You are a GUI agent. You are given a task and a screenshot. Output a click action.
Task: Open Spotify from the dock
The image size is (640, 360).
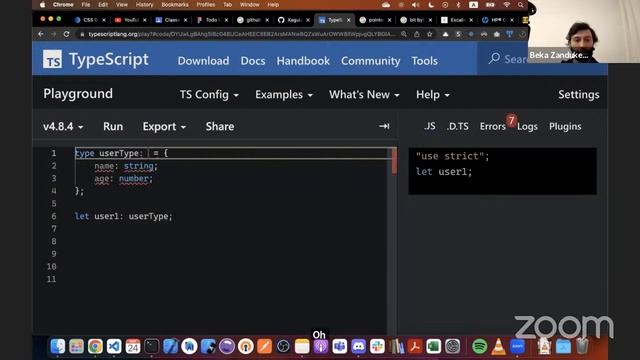click(480, 347)
